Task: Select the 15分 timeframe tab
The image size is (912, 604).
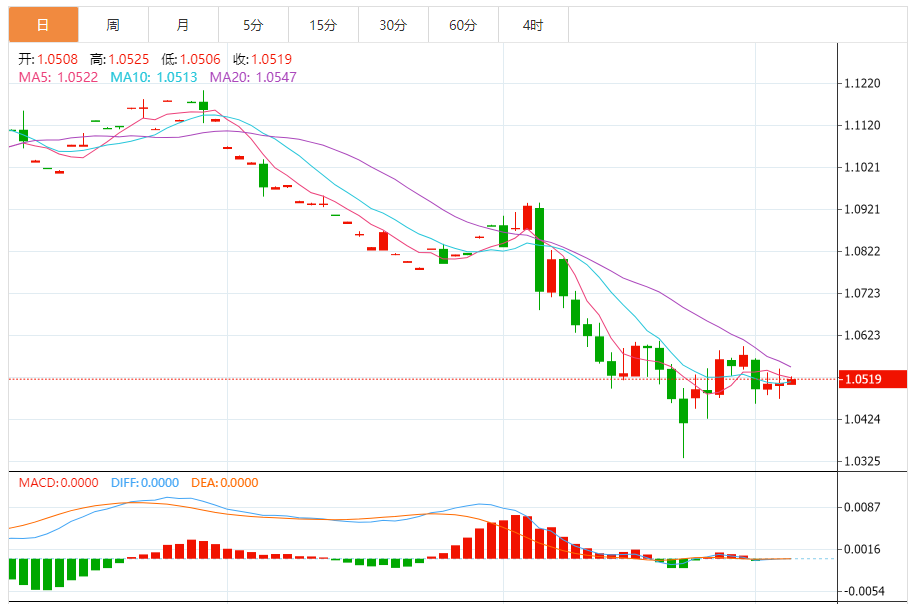Action: 323,25
